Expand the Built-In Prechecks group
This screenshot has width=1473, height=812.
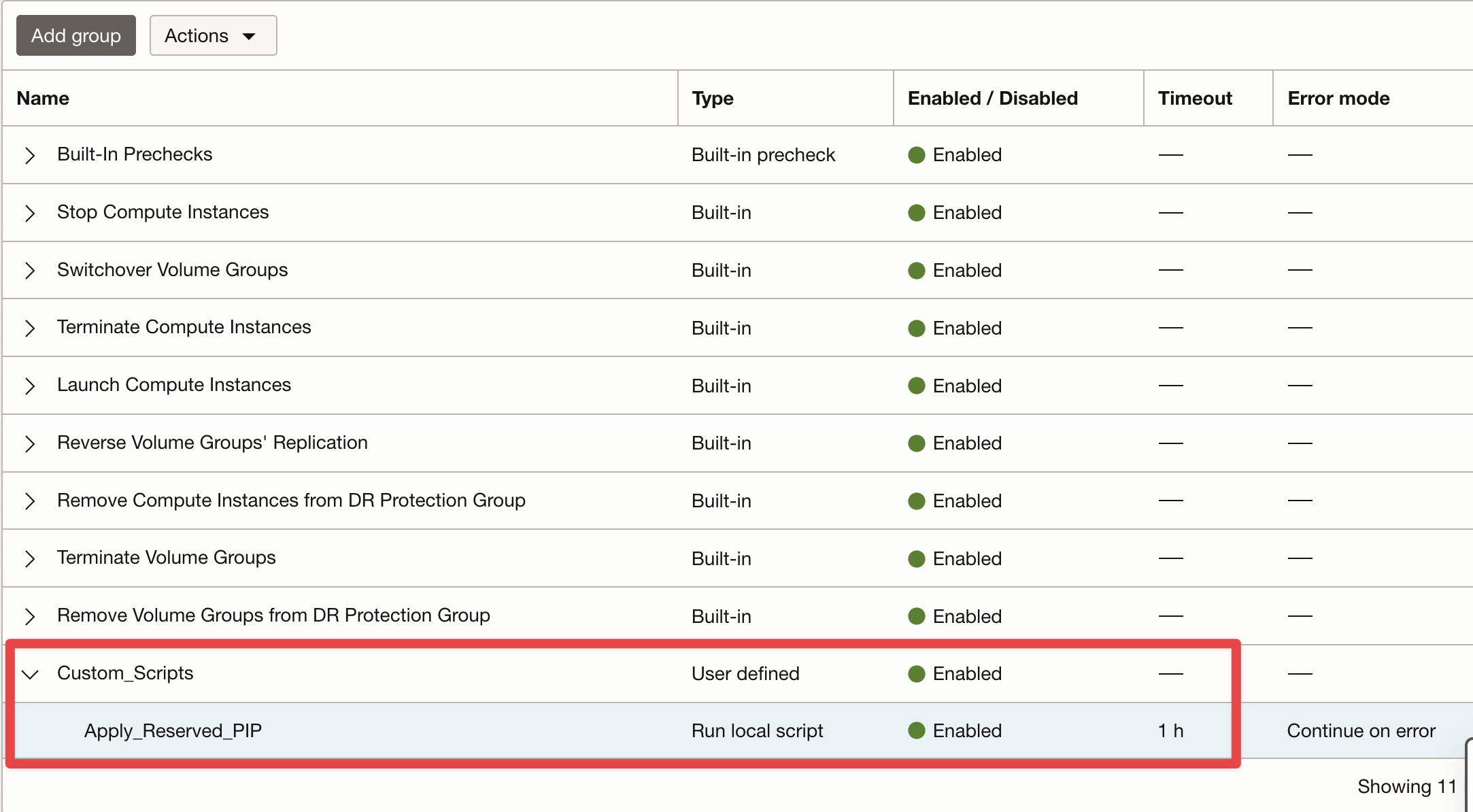tap(29, 155)
